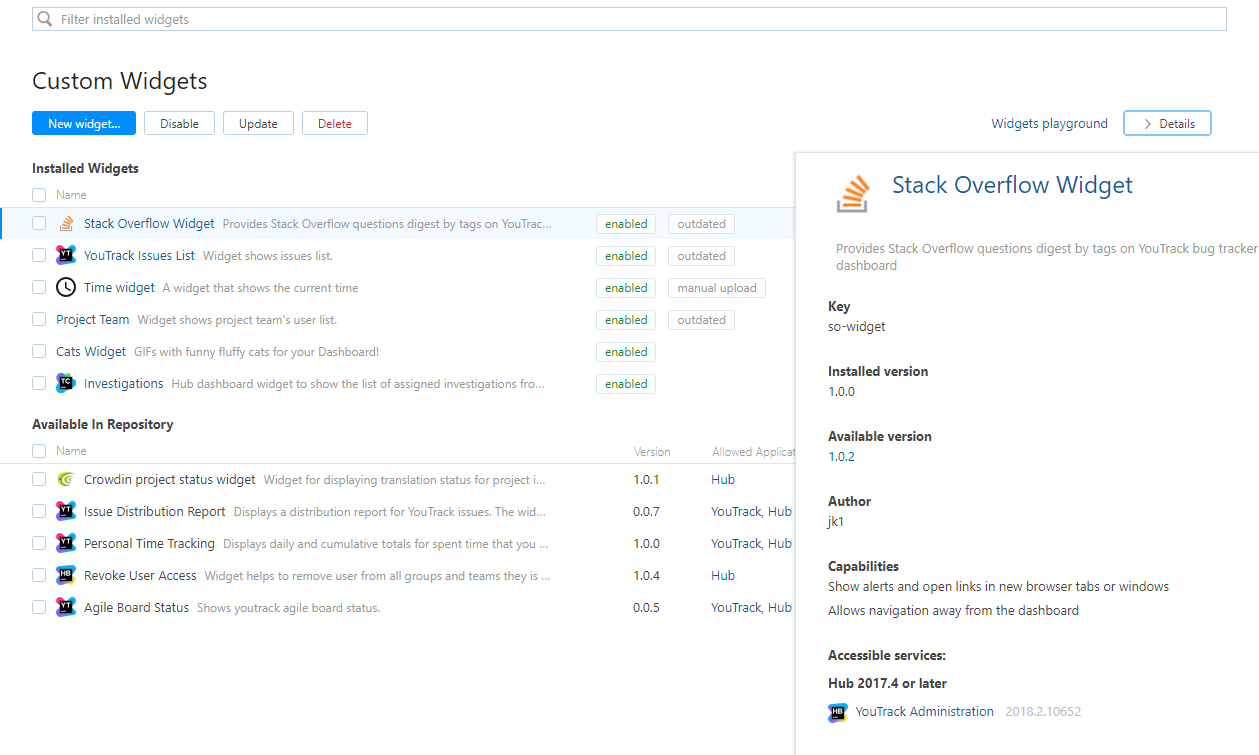Click the TeamCity Investigations widget icon
The image size is (1259, 755).
click(66, 384)
